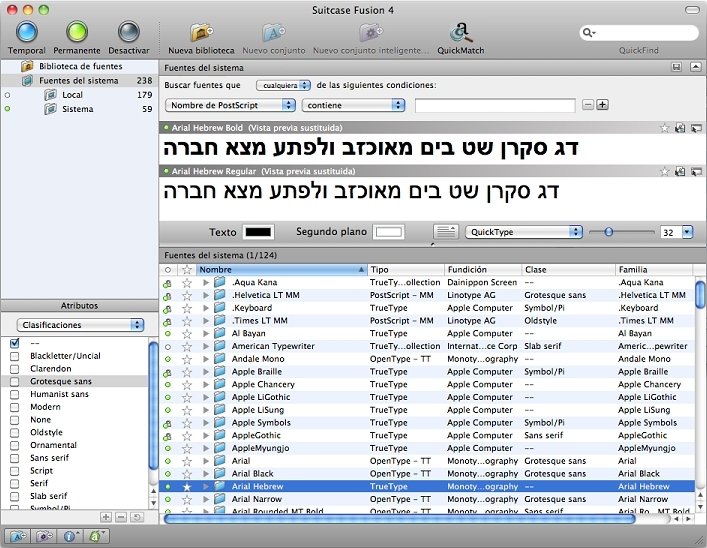This screenshot has width=707, height=548.
Task: Expand the Apple Symbols family row
Action: [x=206, y=423]
